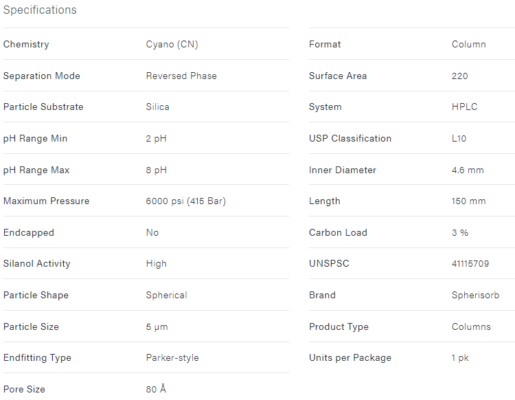Click the Inner Diameter 4.6 mm value
515x400 pixels.
(468, 170)
